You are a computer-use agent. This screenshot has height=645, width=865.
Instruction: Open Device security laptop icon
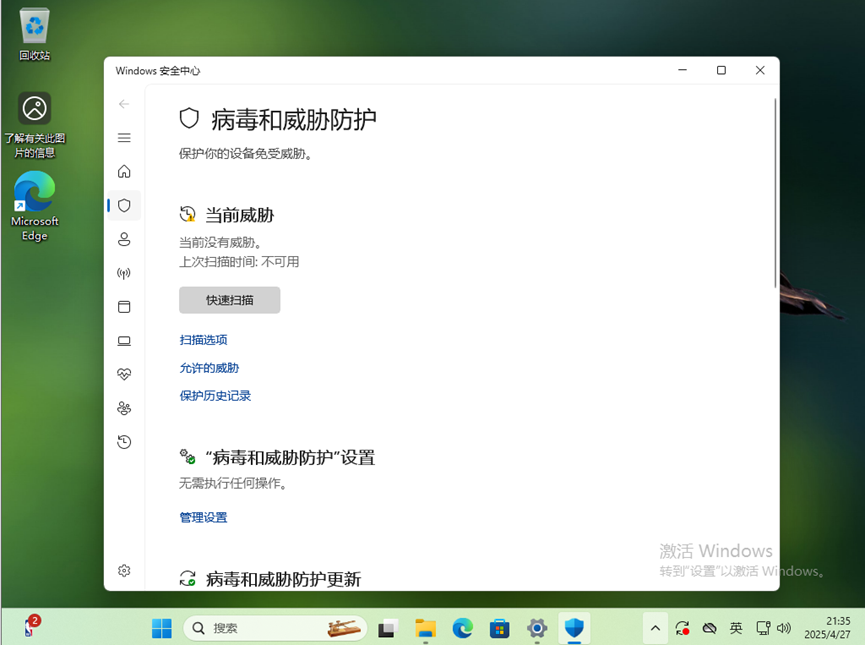124,341
